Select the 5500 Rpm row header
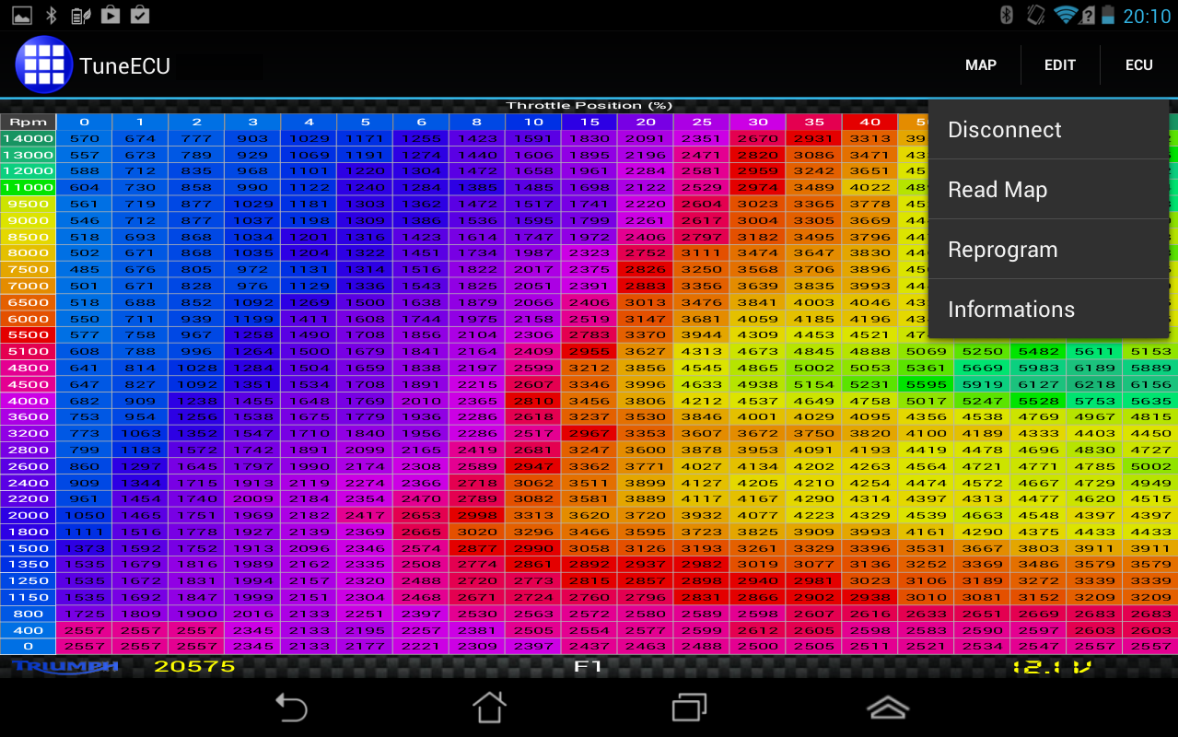This screenshot has width=1178, height=737. point(28,335)
